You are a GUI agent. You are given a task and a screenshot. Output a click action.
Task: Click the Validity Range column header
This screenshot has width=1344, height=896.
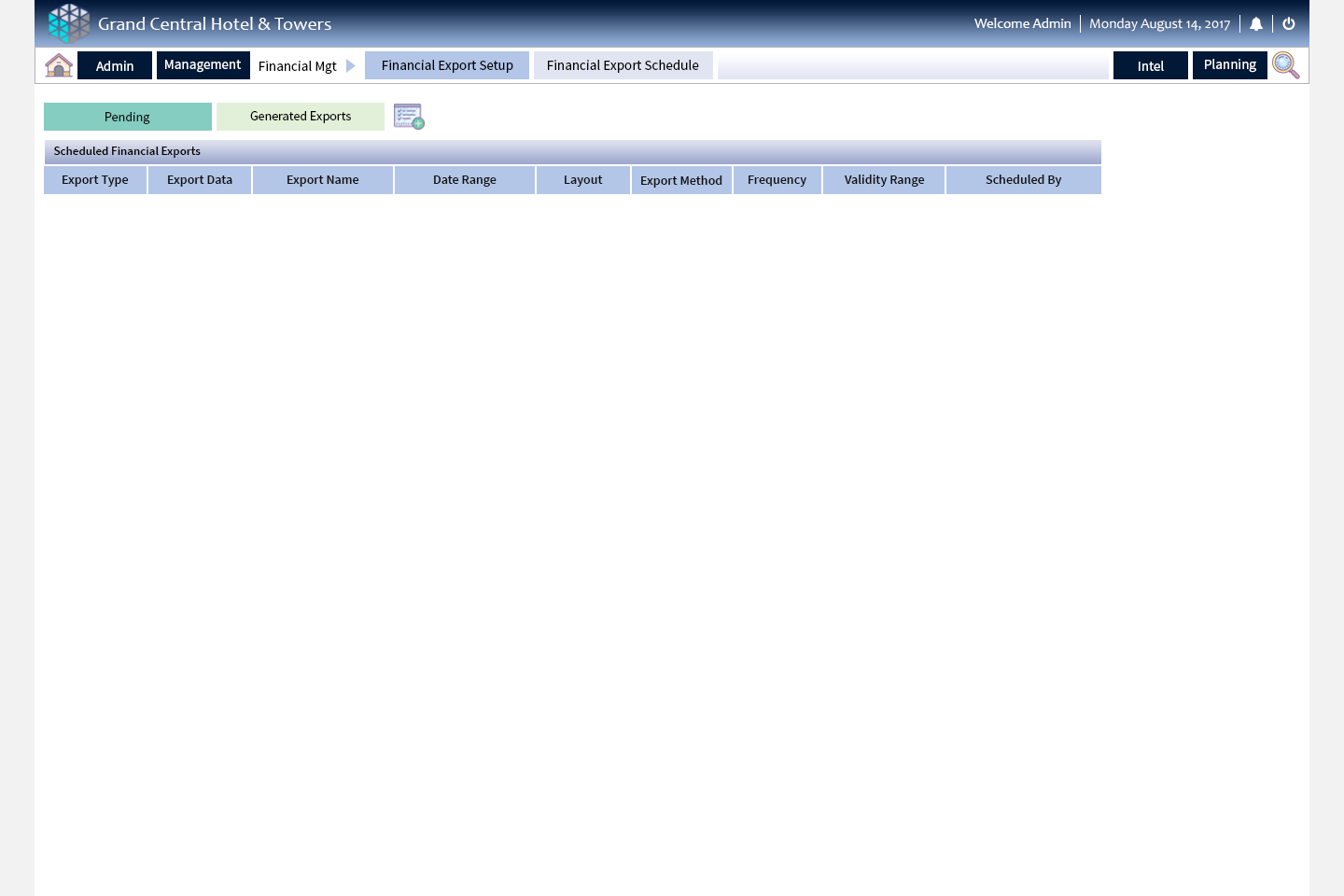coord(883,179)
